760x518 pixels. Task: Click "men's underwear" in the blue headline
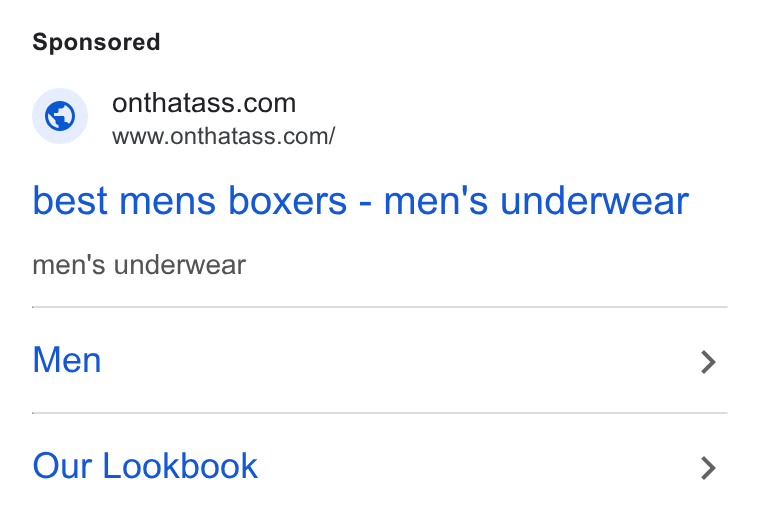(536, 201)
